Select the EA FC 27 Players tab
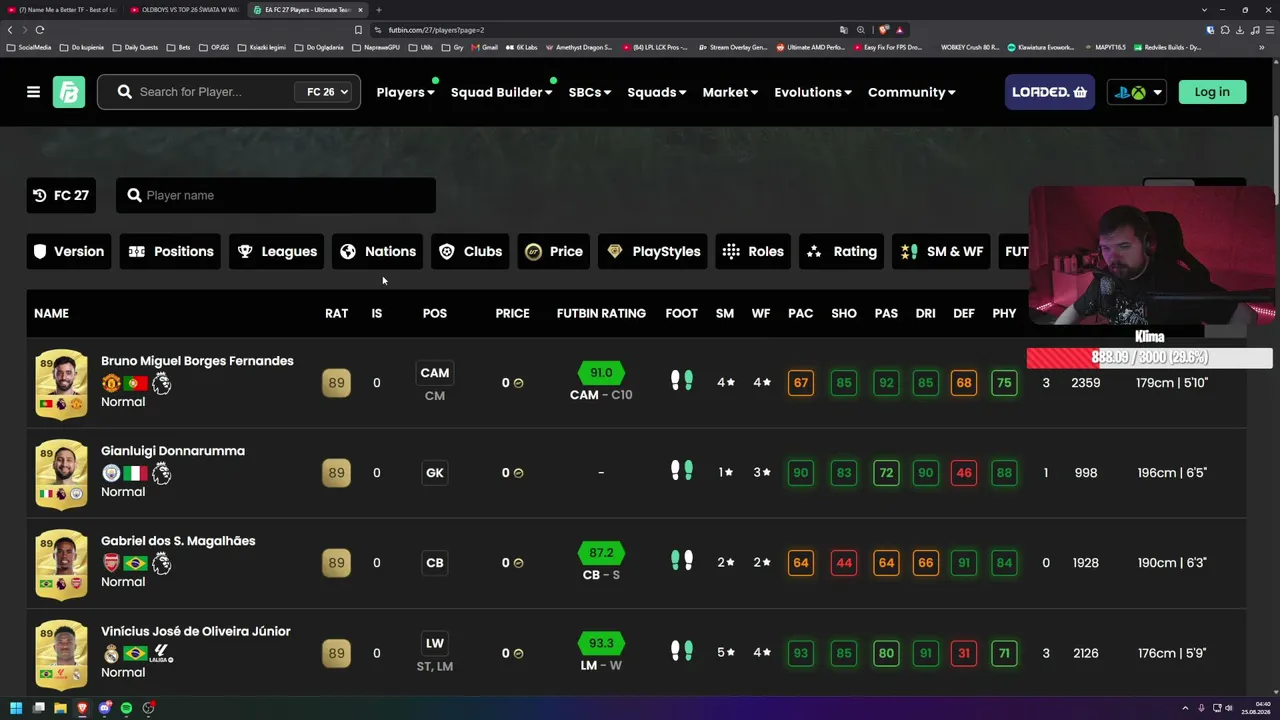The height and width of the screenshot is (720, 1280). (x=307, y=10)
